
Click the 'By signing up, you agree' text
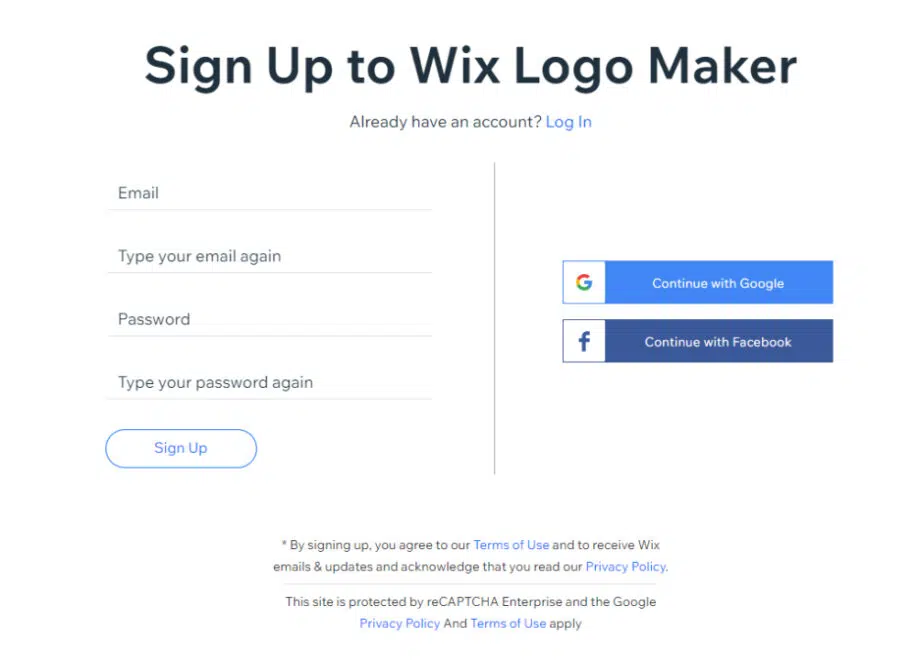380,545
